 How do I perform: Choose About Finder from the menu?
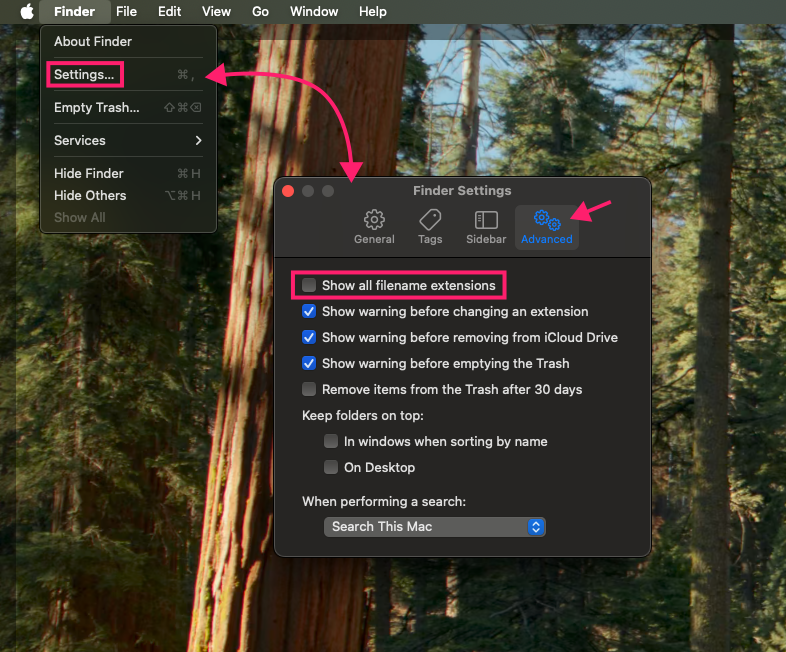click(x=128, y=42)
